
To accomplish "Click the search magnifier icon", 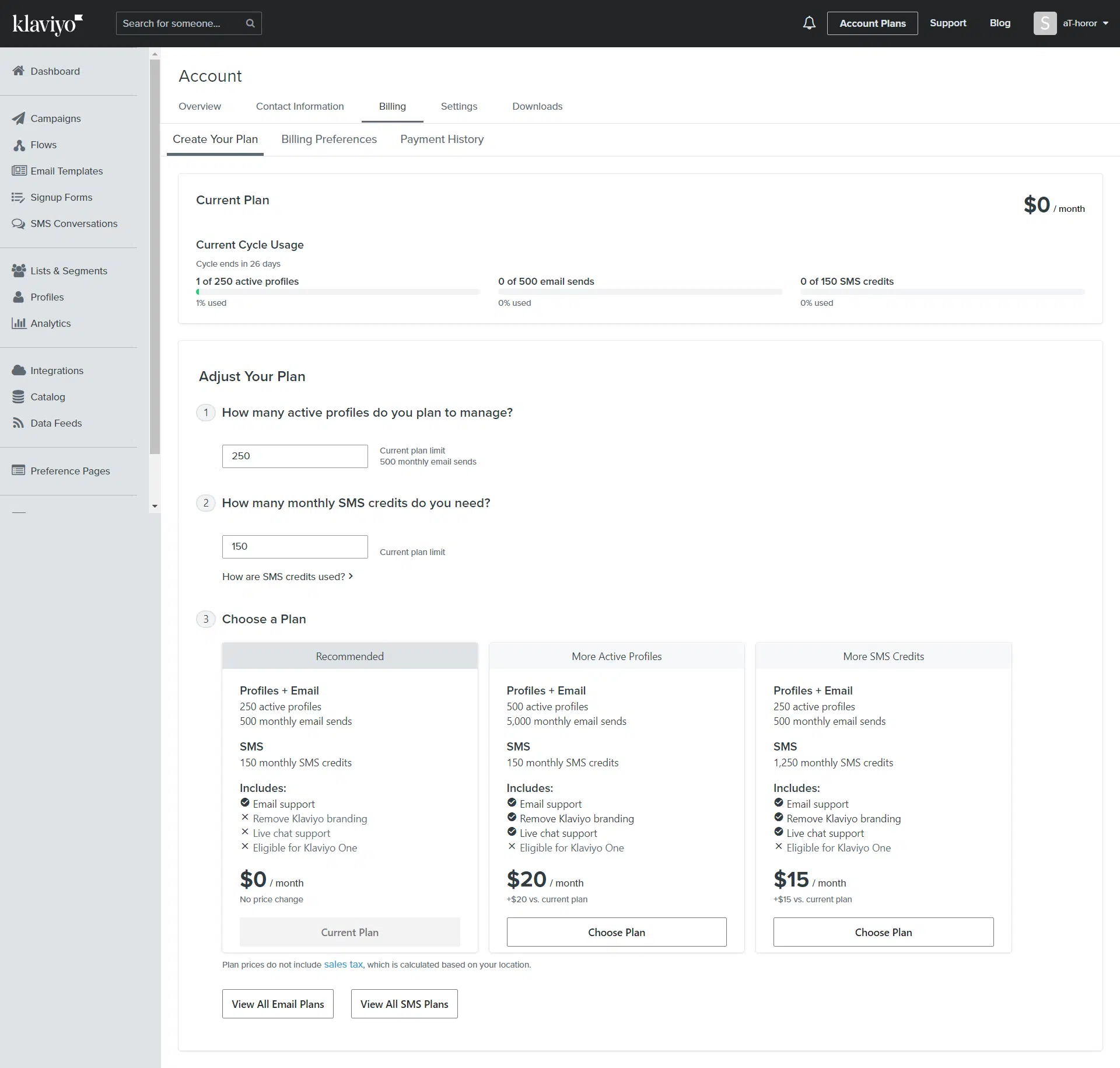I will 250,23.
